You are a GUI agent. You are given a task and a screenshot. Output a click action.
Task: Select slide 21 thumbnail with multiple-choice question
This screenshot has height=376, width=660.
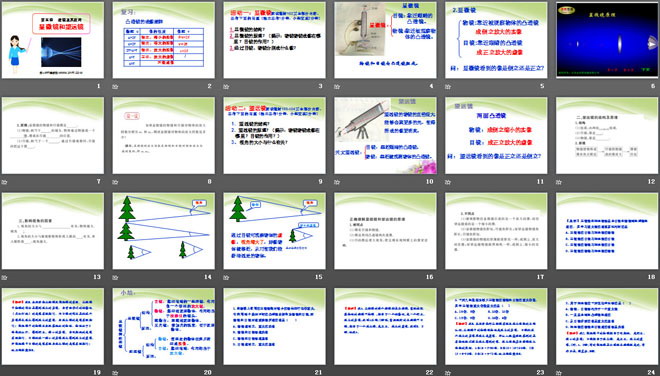coord(274,326)
